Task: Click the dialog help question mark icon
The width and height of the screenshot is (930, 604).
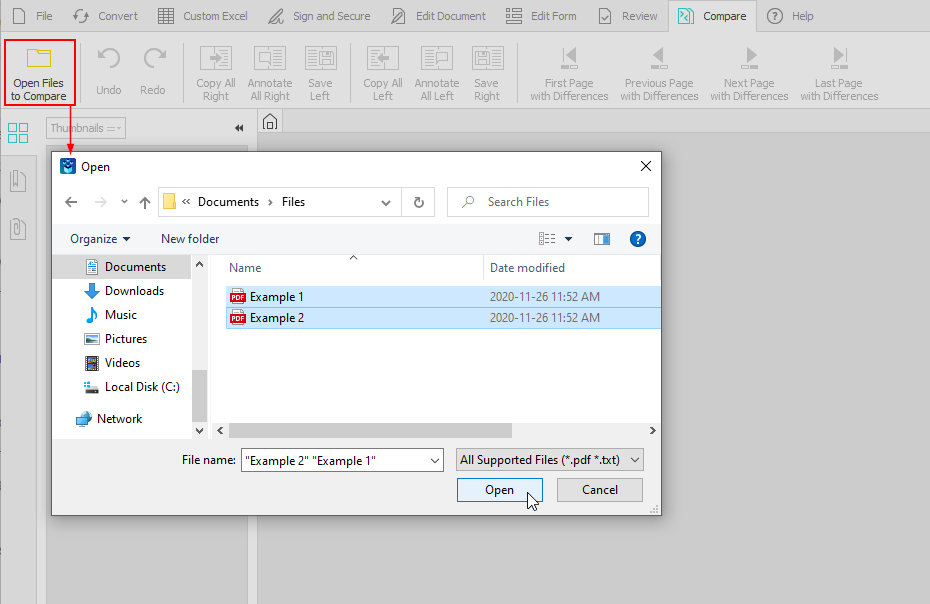Action: click(x=638, y=239)
